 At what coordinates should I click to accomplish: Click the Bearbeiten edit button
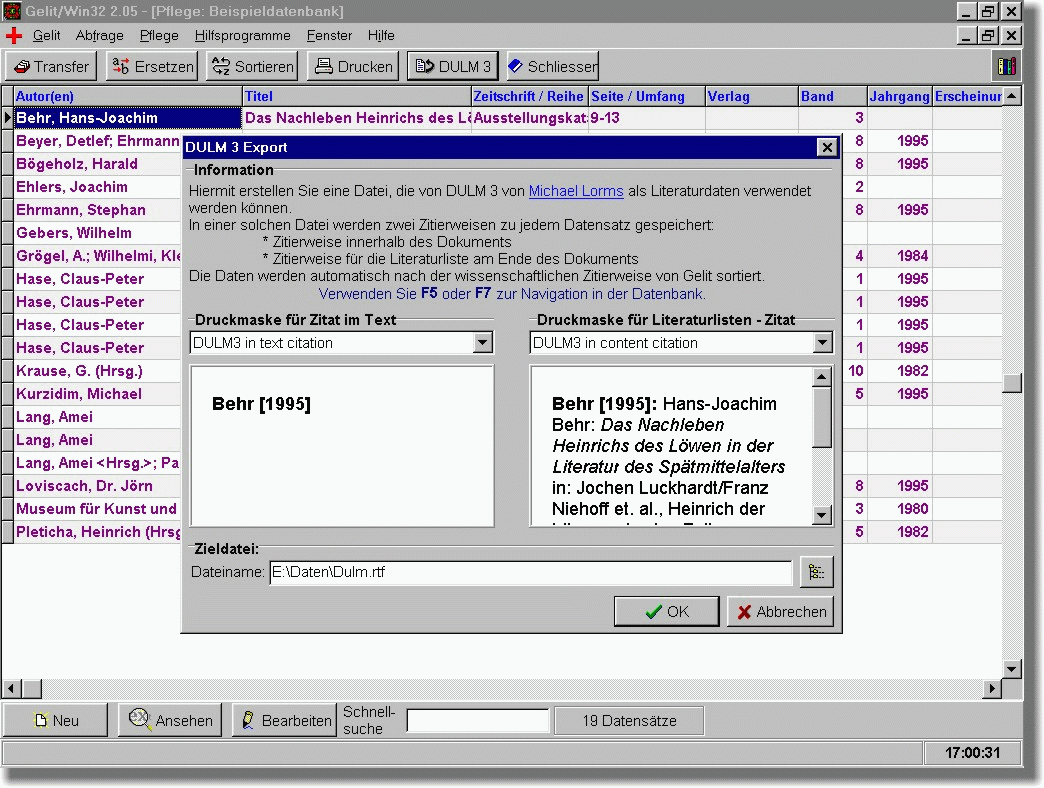284,721
